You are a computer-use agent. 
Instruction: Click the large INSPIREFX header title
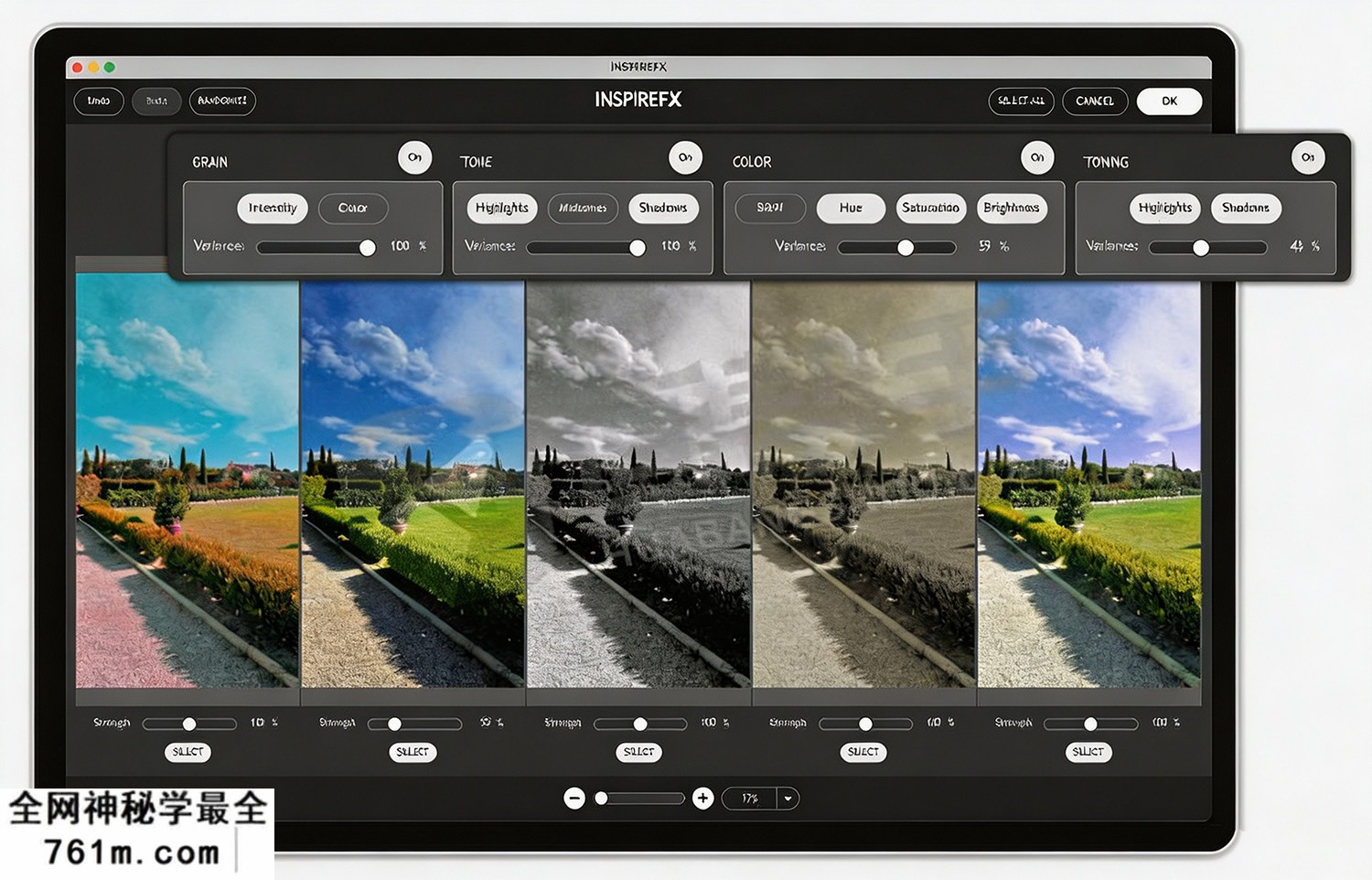[x=638, y=100]
